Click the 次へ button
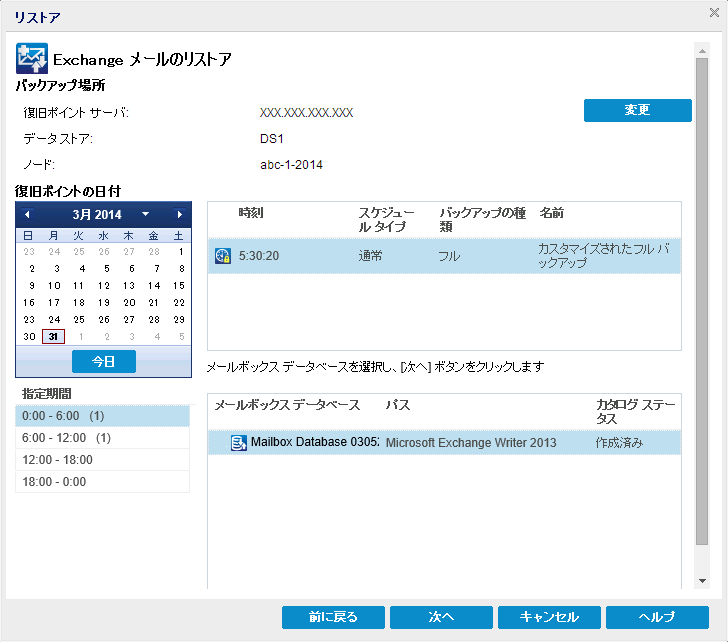This screenshot has height=642, width=728. click(x=441, y=617)
